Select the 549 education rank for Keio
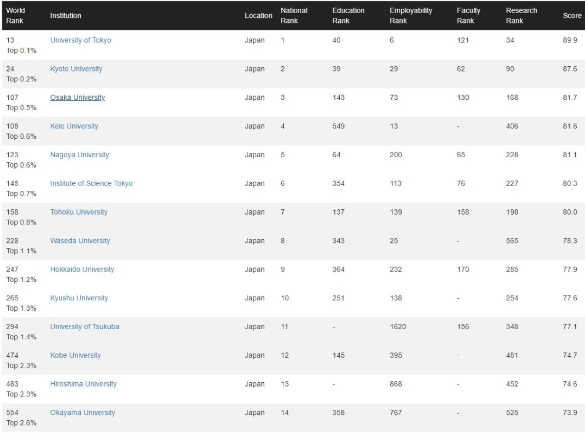The width and height of the screenshot is (585, 435). (x=338, y=126)
